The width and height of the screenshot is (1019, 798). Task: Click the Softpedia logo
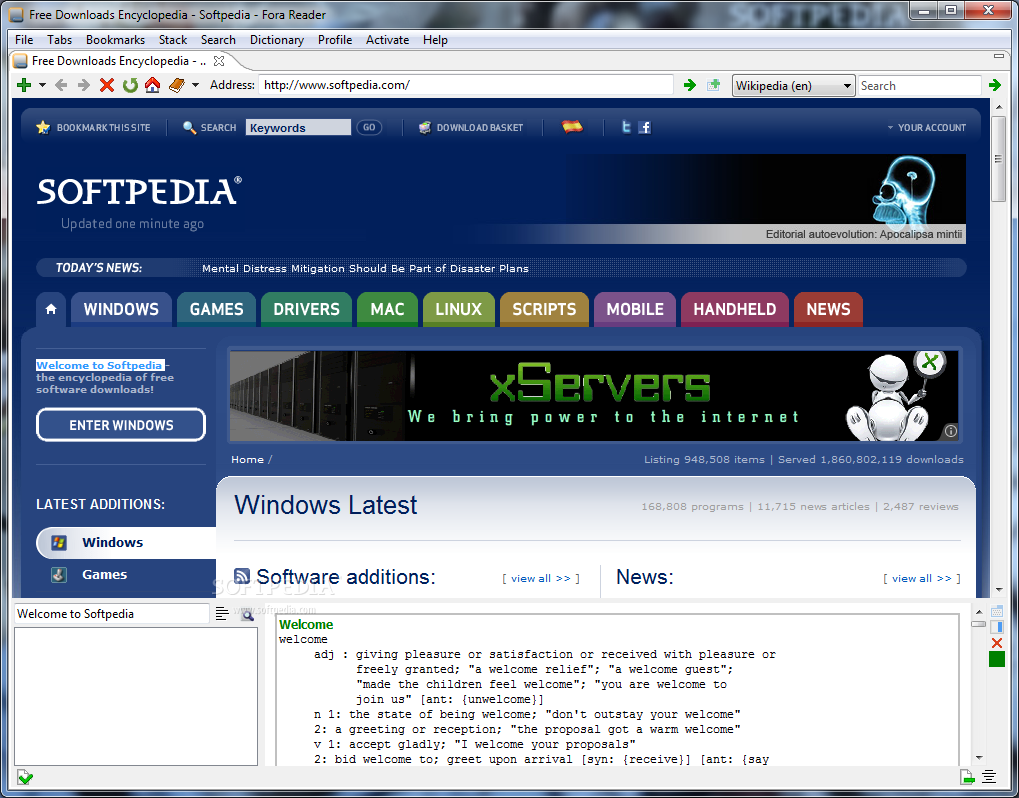139,192
